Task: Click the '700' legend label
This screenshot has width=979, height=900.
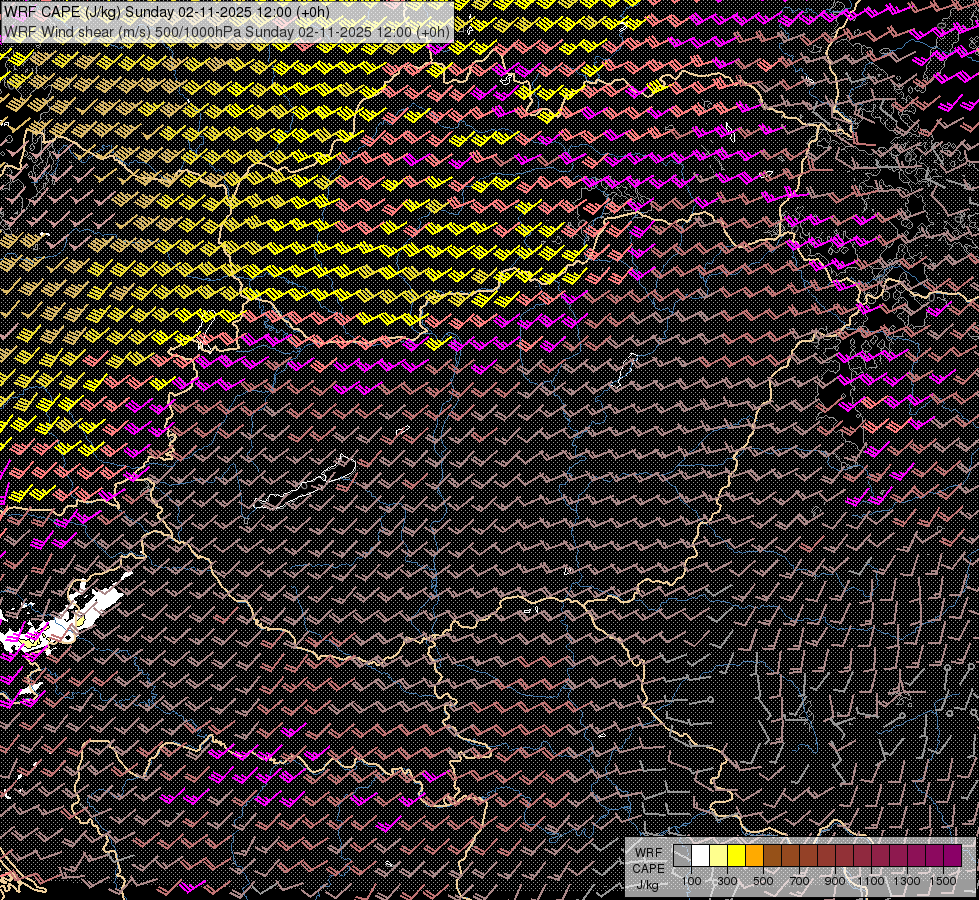Action: coord(799,881)
